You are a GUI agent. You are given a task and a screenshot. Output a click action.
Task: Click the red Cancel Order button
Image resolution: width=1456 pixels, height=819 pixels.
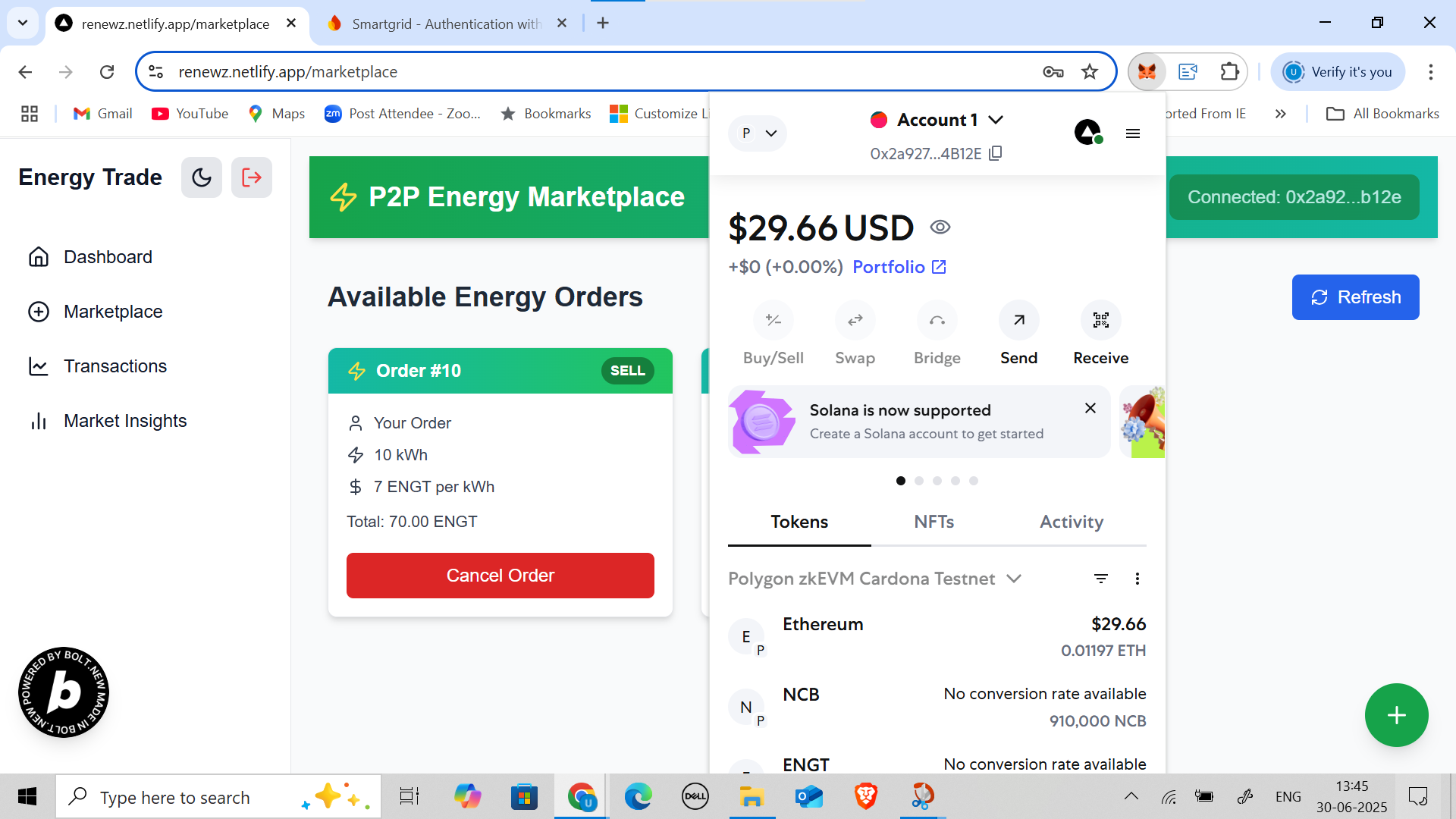[500, 576]
